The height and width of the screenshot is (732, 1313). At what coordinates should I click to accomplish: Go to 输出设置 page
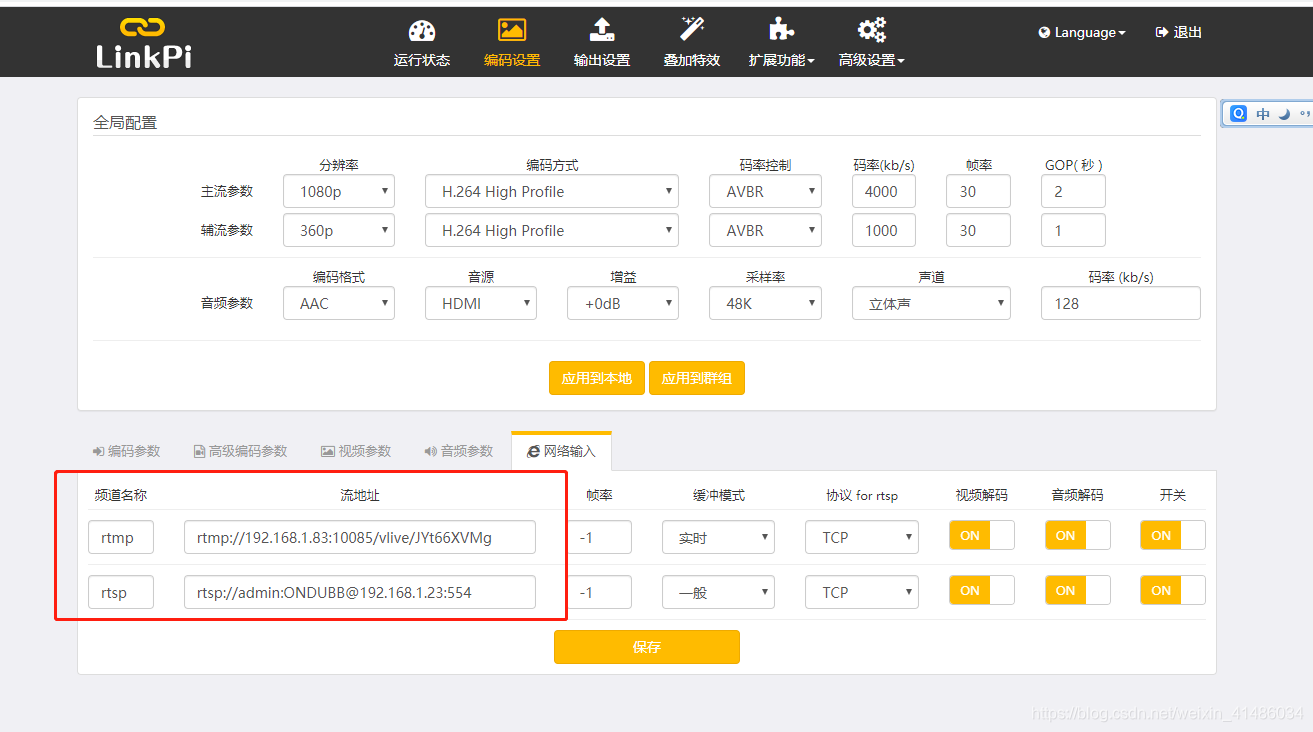(602, 60)
